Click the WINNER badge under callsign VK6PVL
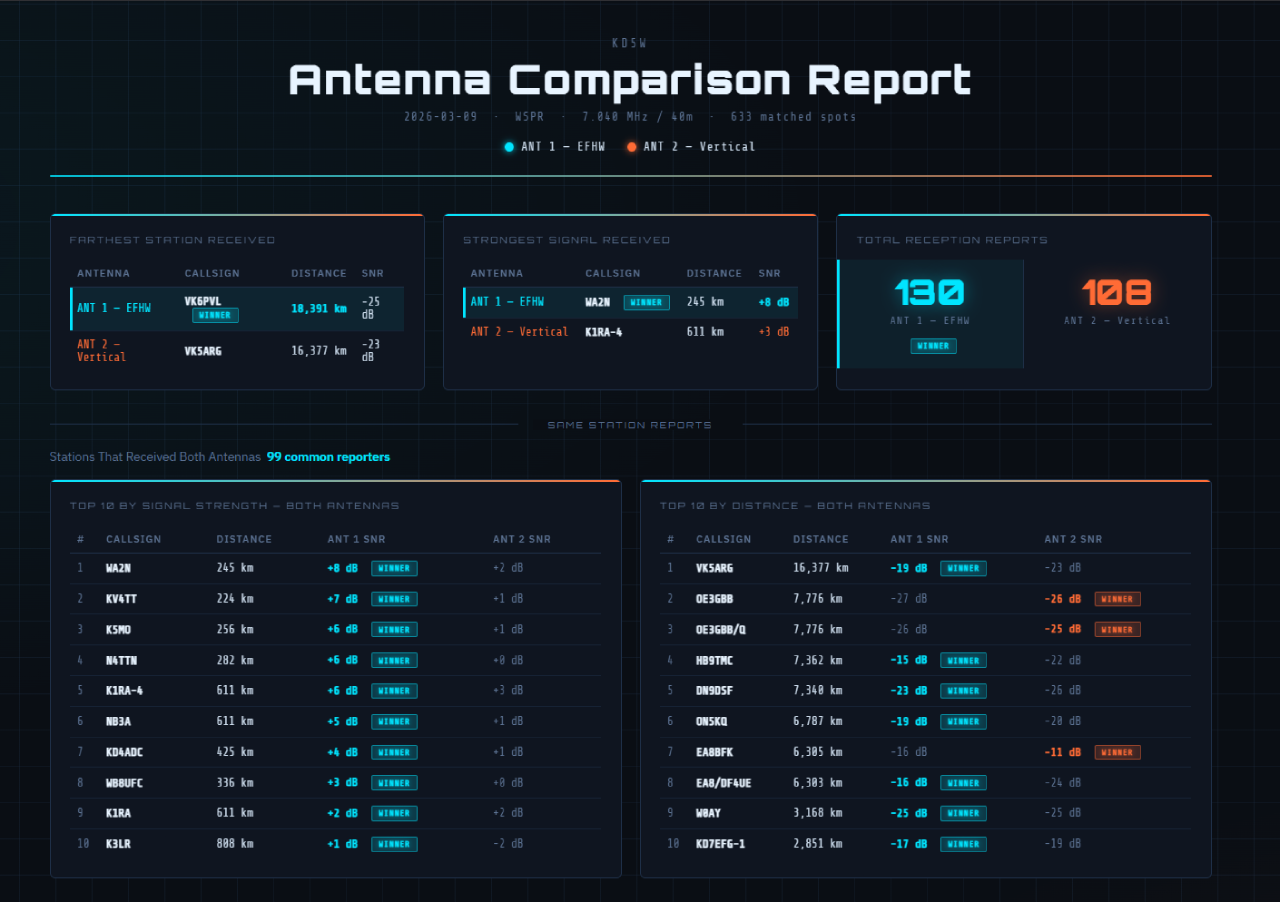 (x=216, y=315)
